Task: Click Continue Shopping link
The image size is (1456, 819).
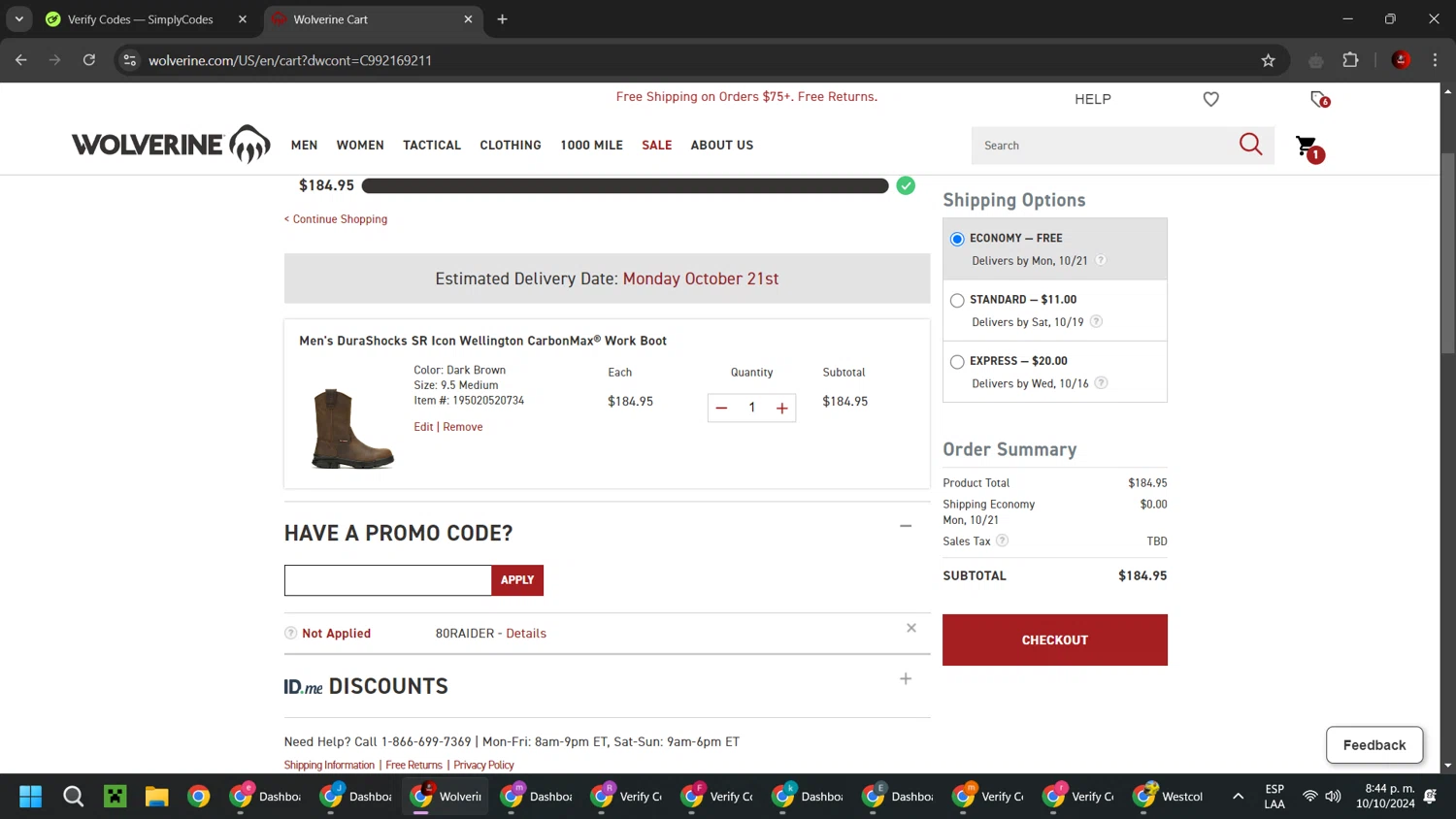Action: coord(336,219)
